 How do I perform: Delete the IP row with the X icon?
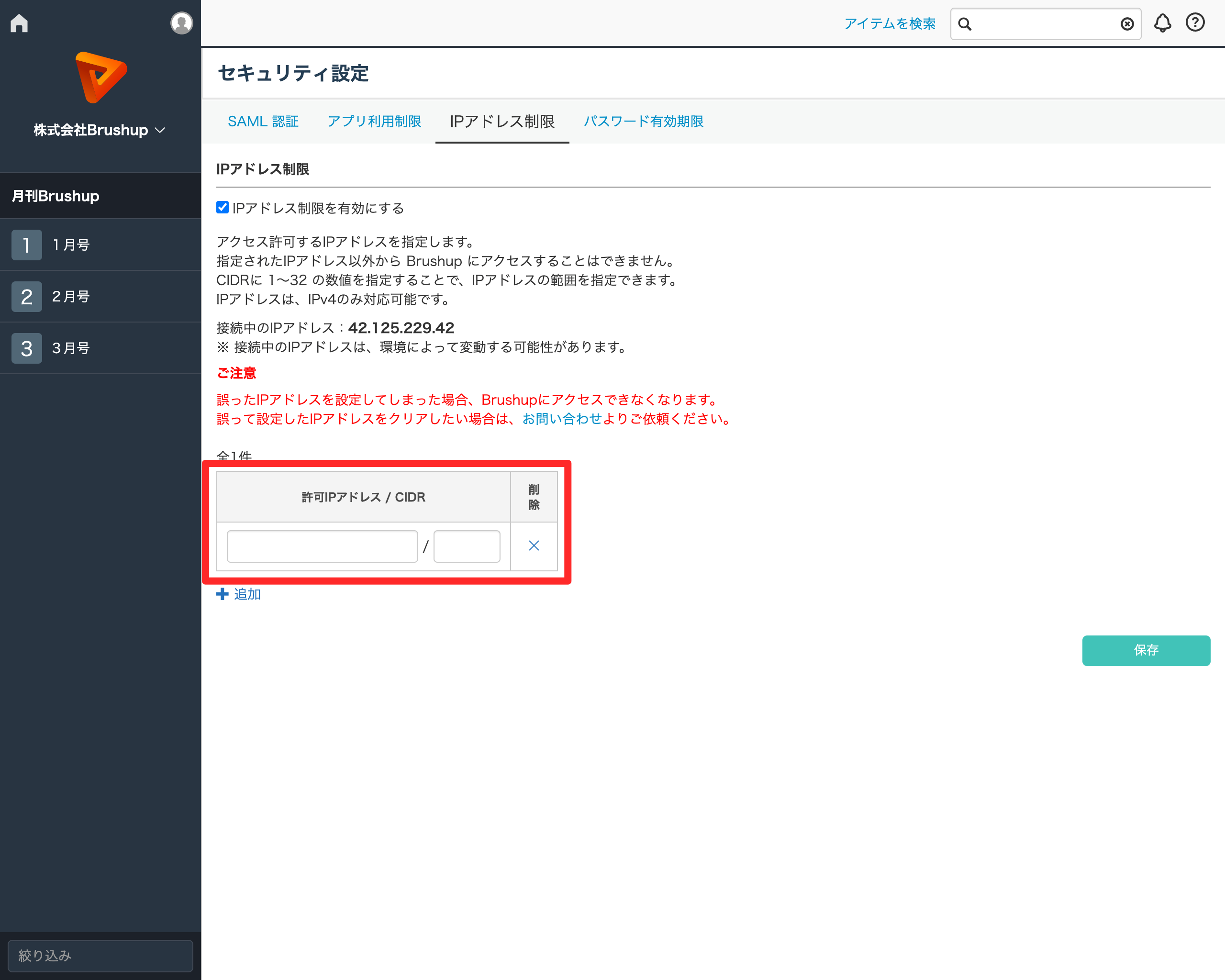(x=534, y=546)
